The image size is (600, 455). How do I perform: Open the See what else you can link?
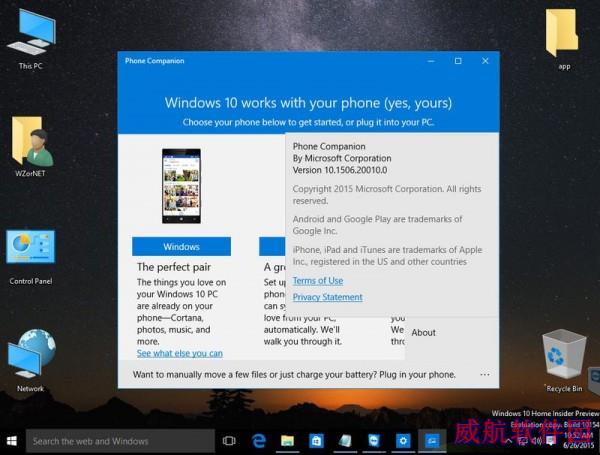[x=180, y=353]
